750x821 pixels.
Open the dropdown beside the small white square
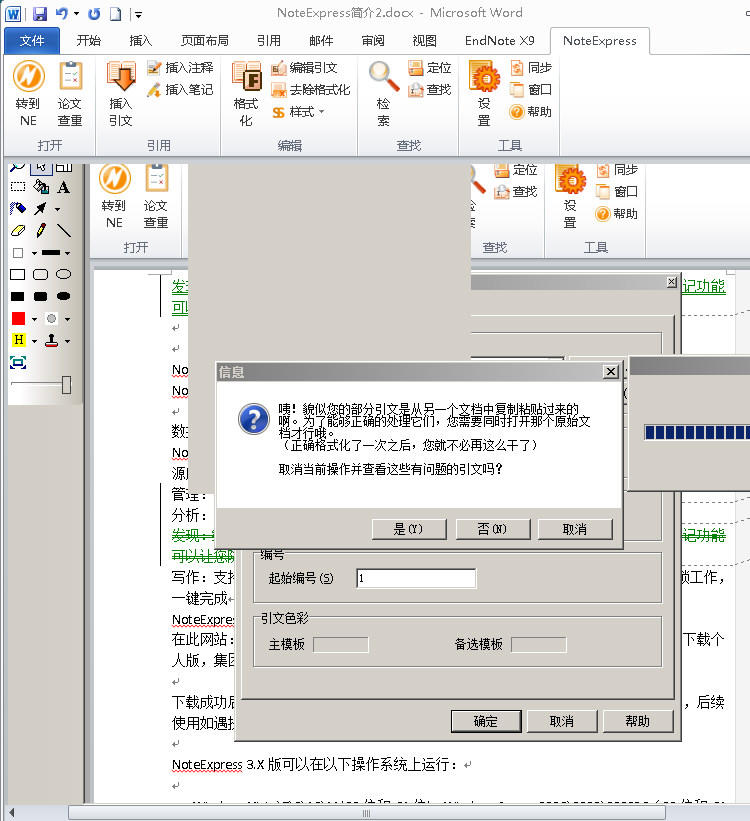pos(34,253)
